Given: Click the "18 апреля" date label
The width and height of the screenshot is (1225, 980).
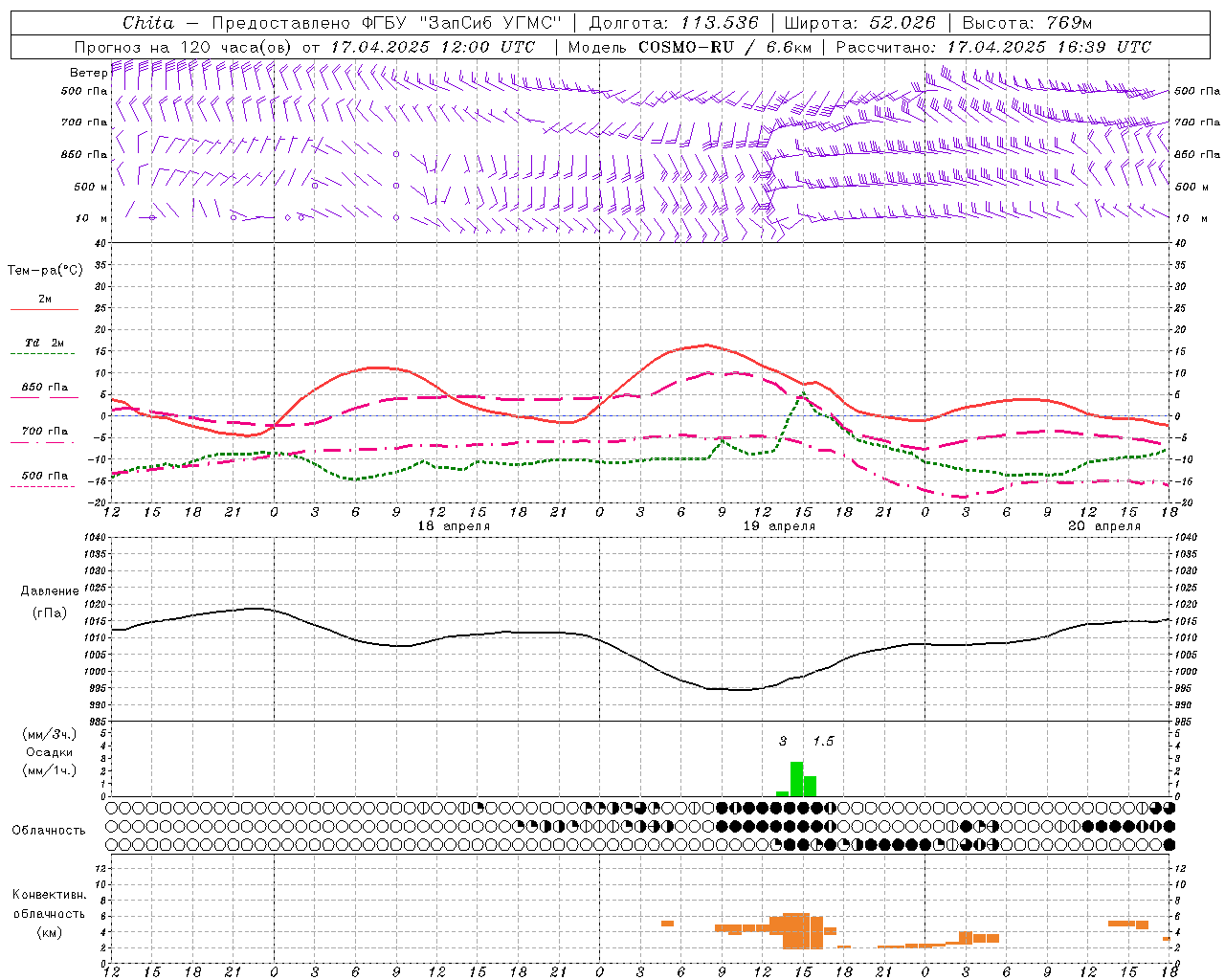Looking at the screenshot, I should point(454,526).
